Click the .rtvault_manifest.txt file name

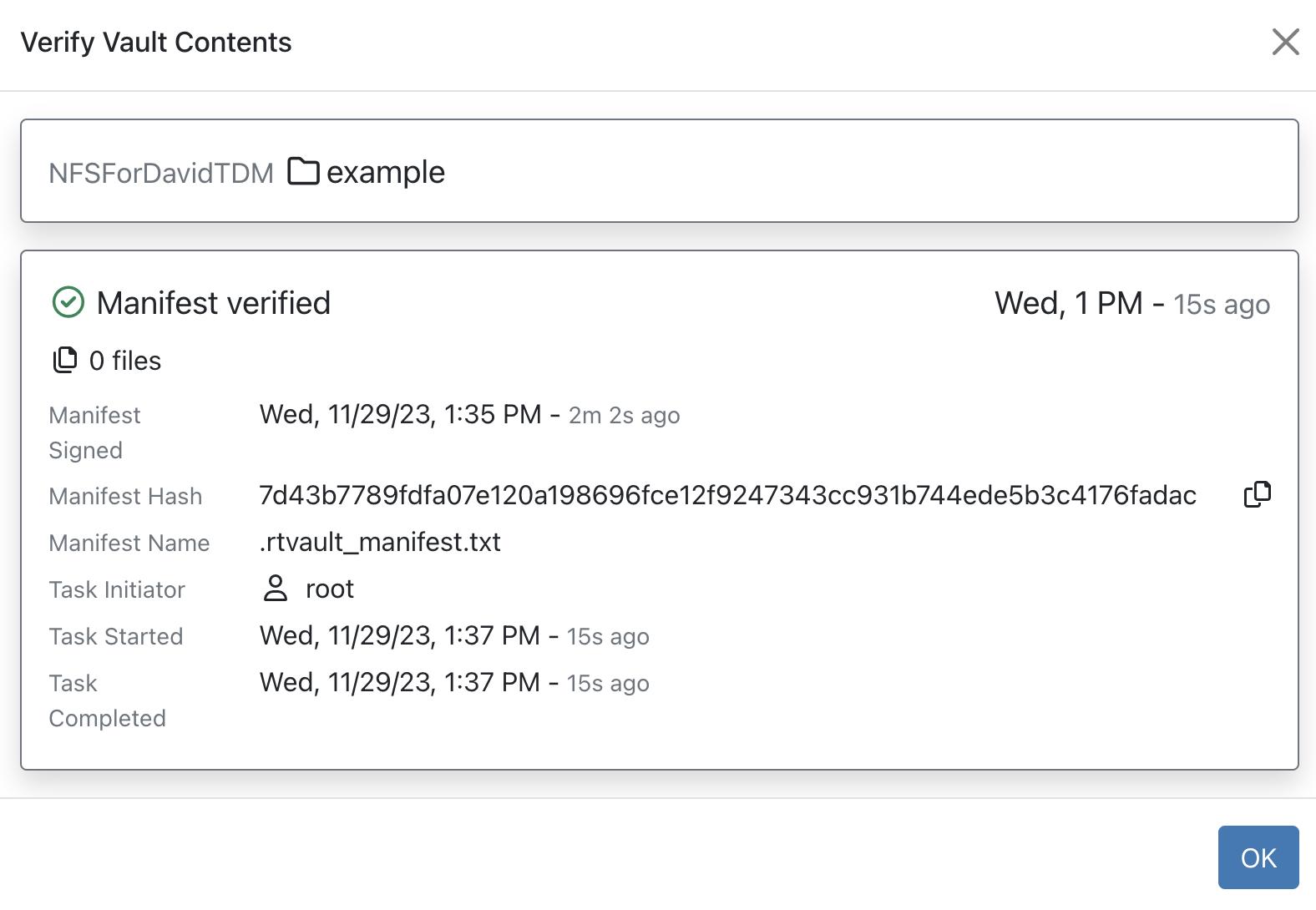point(380,542)
